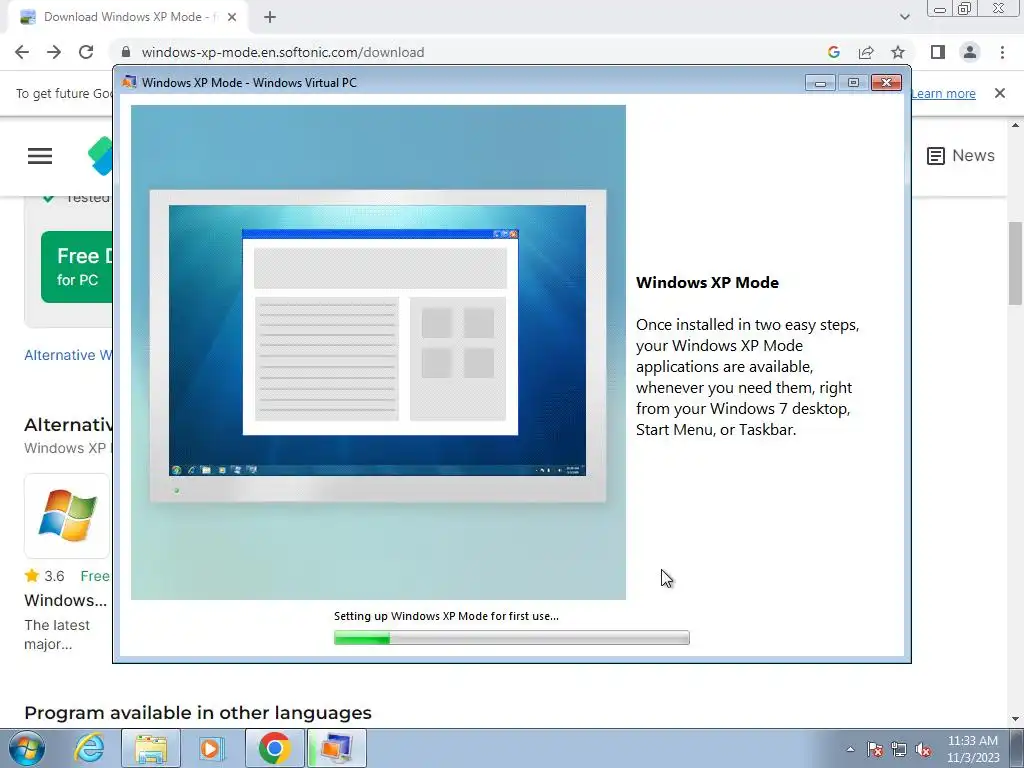Screen dimensions: 1024x768
Task: Open the Windows logo app thumbnail
Action: click(67, 516)
